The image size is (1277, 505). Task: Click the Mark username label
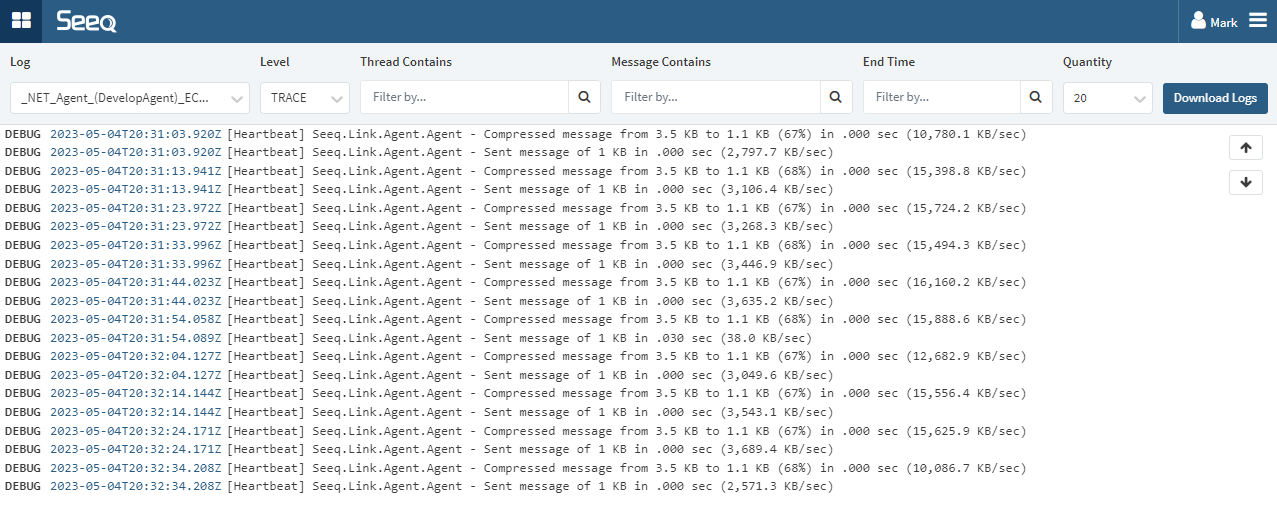coord(1224,22)
